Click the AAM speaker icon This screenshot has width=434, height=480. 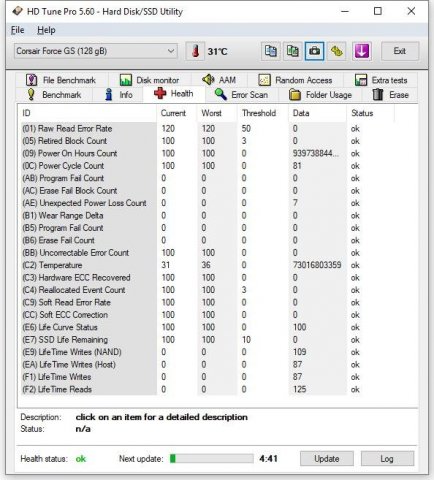208,80
